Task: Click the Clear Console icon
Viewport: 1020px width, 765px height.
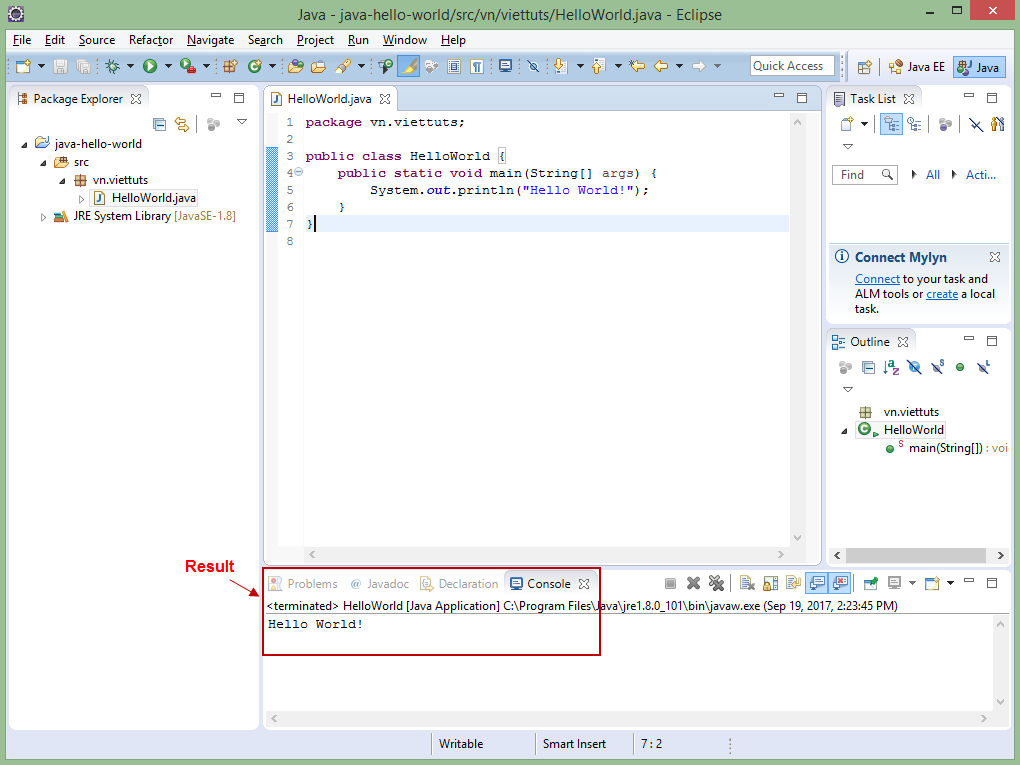Action: 747,583
